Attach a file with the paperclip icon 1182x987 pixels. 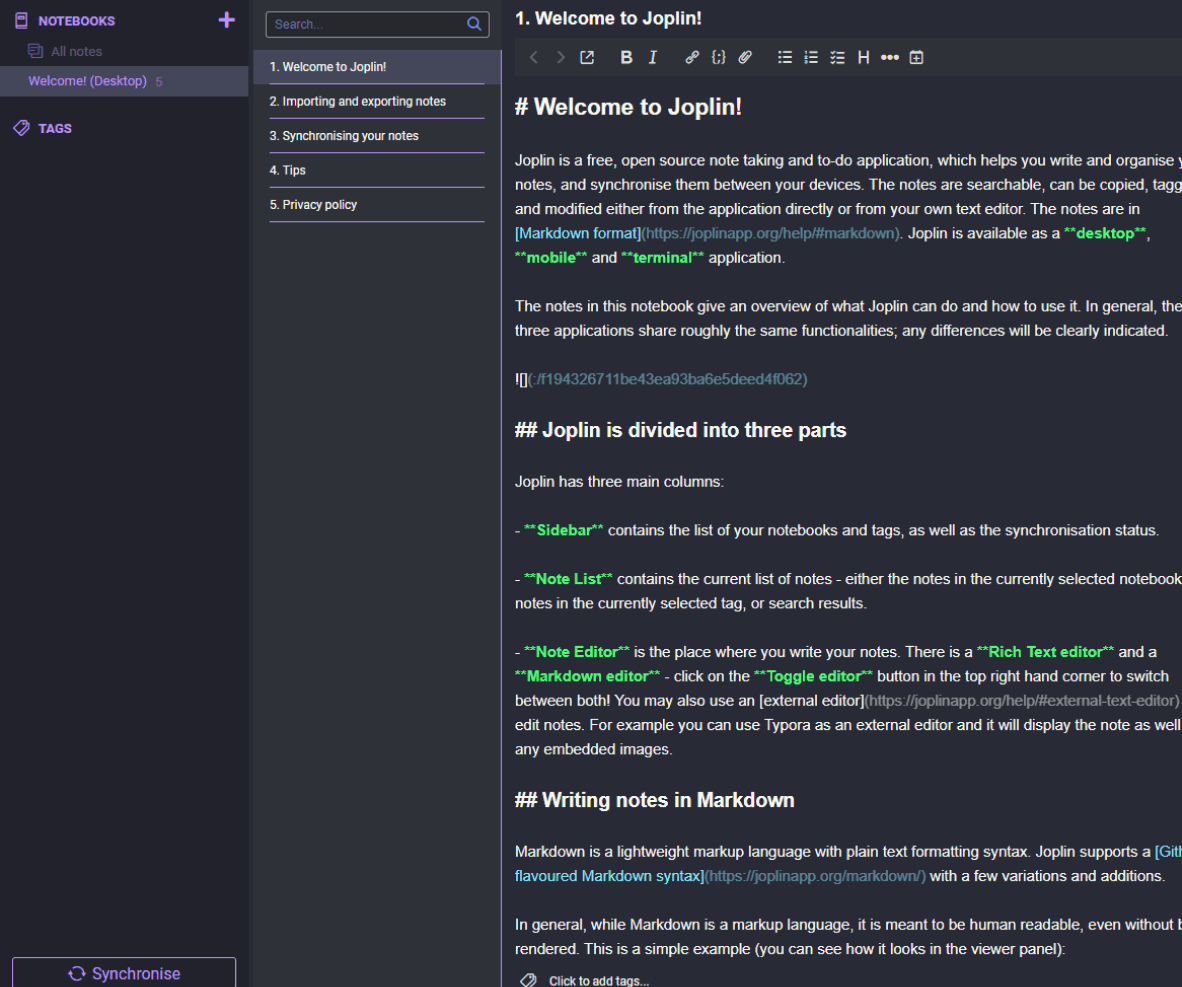[745, 57]
